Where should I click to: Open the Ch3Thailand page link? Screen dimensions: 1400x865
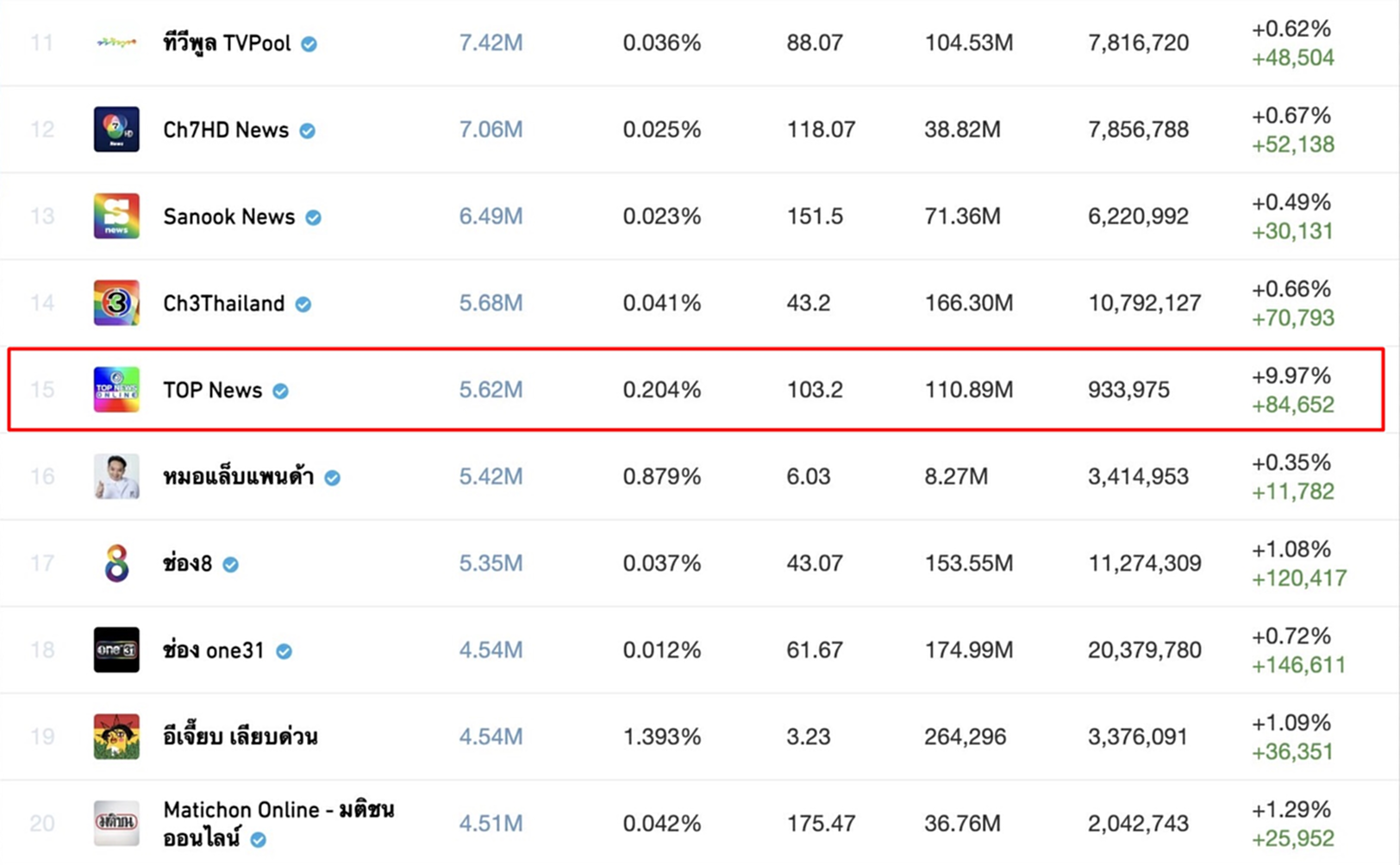pyautogui.click(x=224, y=304)
